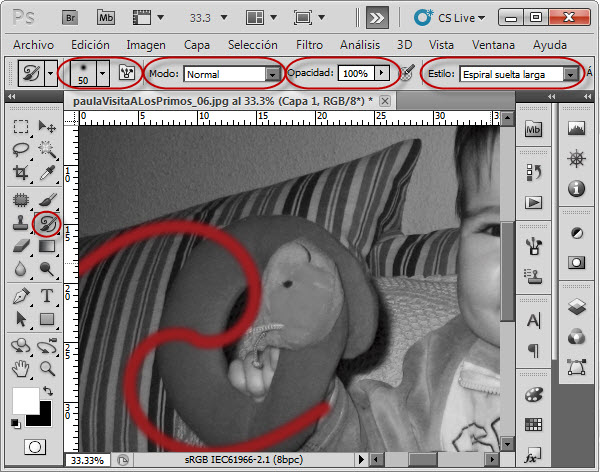The image size is (600, 473).
Task: Select the Dodge tool
Action: [47, 269]
